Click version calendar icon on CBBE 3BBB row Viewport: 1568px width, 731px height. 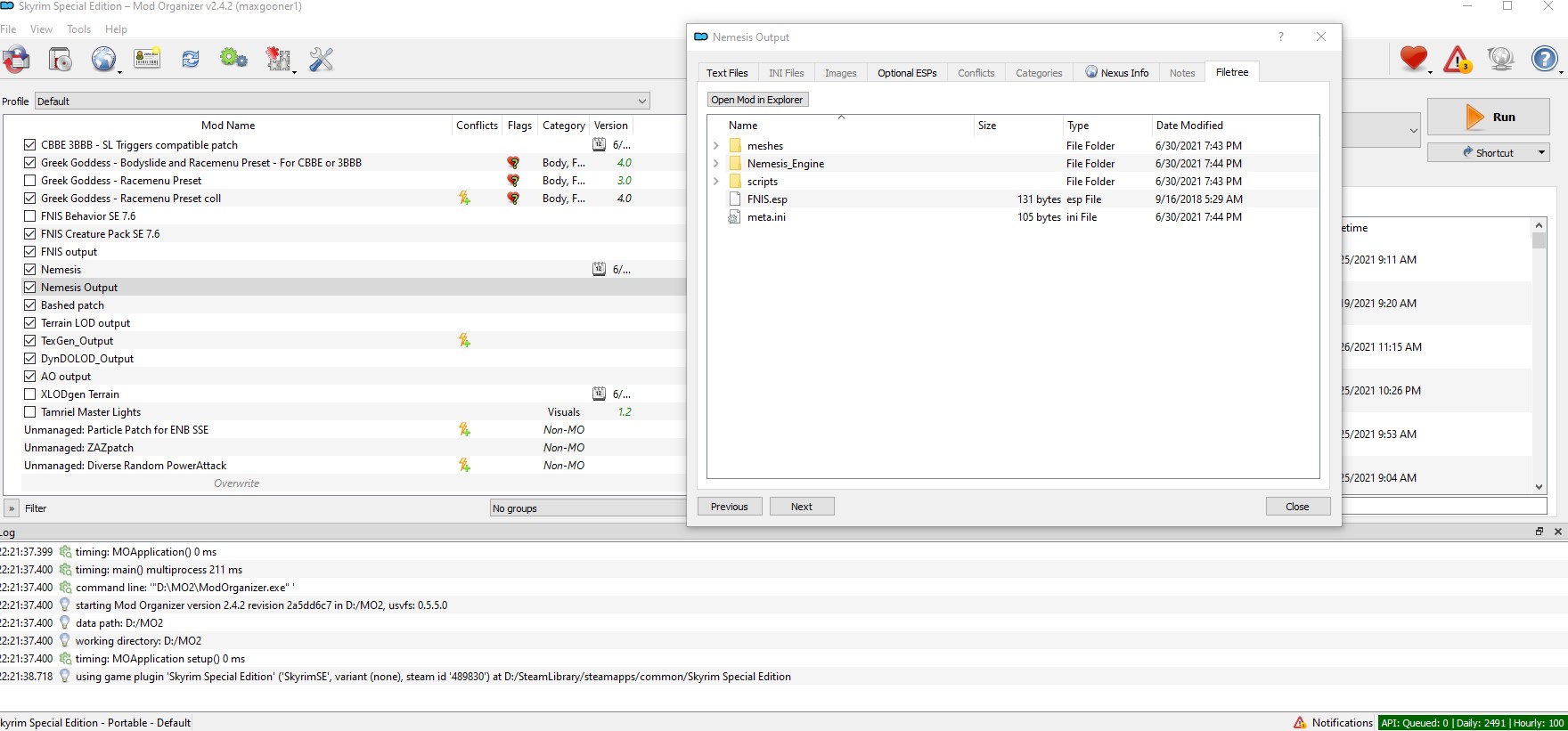point(600,145)
